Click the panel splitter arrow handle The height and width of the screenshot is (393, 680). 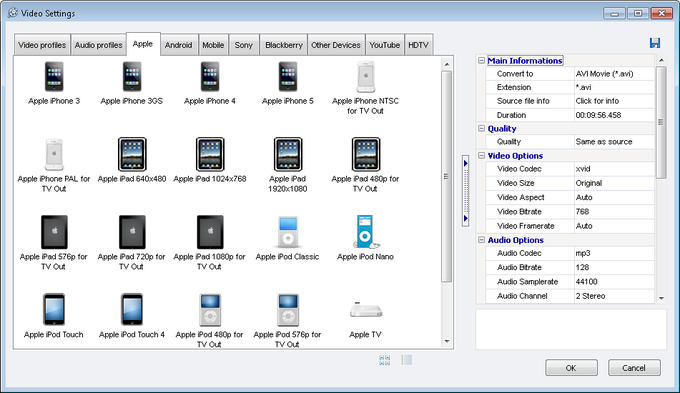(x=465, y=191)
